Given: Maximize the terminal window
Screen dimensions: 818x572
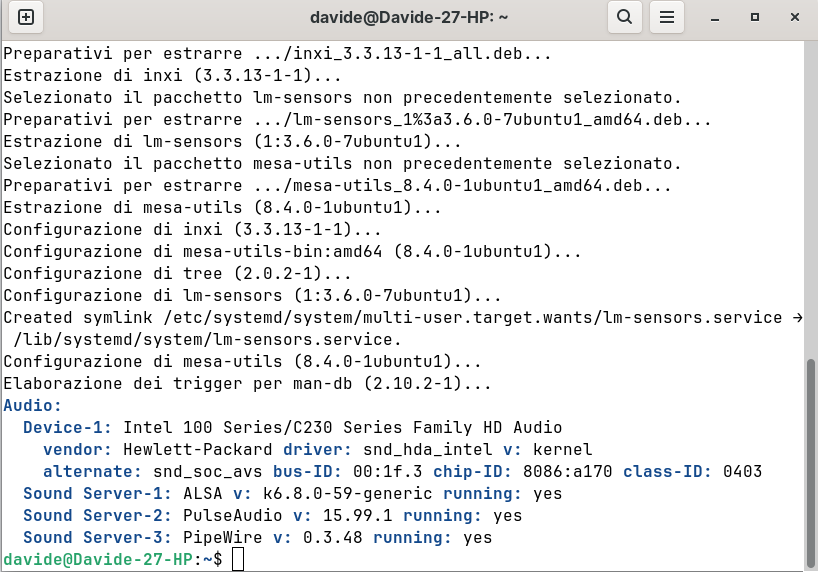Looking at the screenshot, I should click(755, 17).
